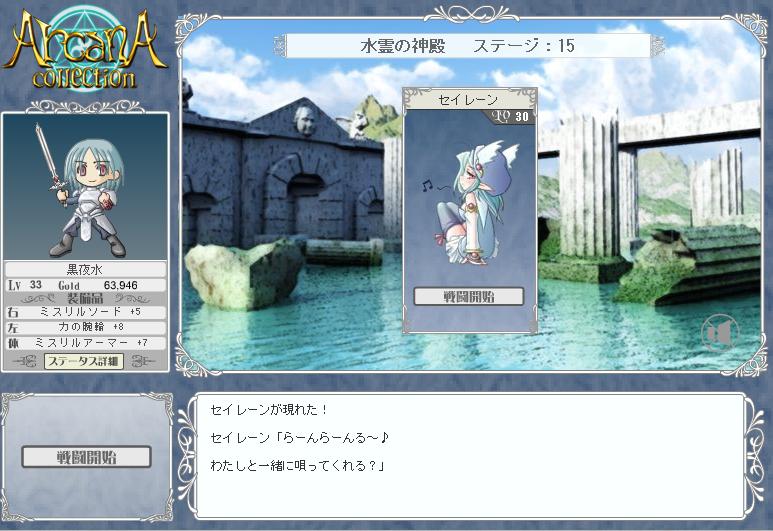
Task: Open ステータス詳細 status details
Action: [84, 361]
